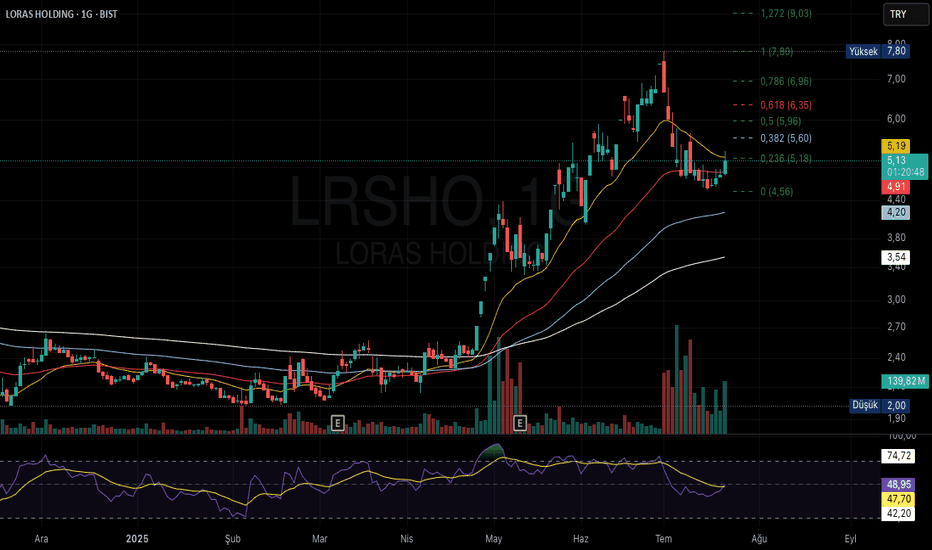Screen dimensions: 932x550
Task: Click the yellow 47,70 RSI average label
Action: pyautogui.click(x=898, y=499)
